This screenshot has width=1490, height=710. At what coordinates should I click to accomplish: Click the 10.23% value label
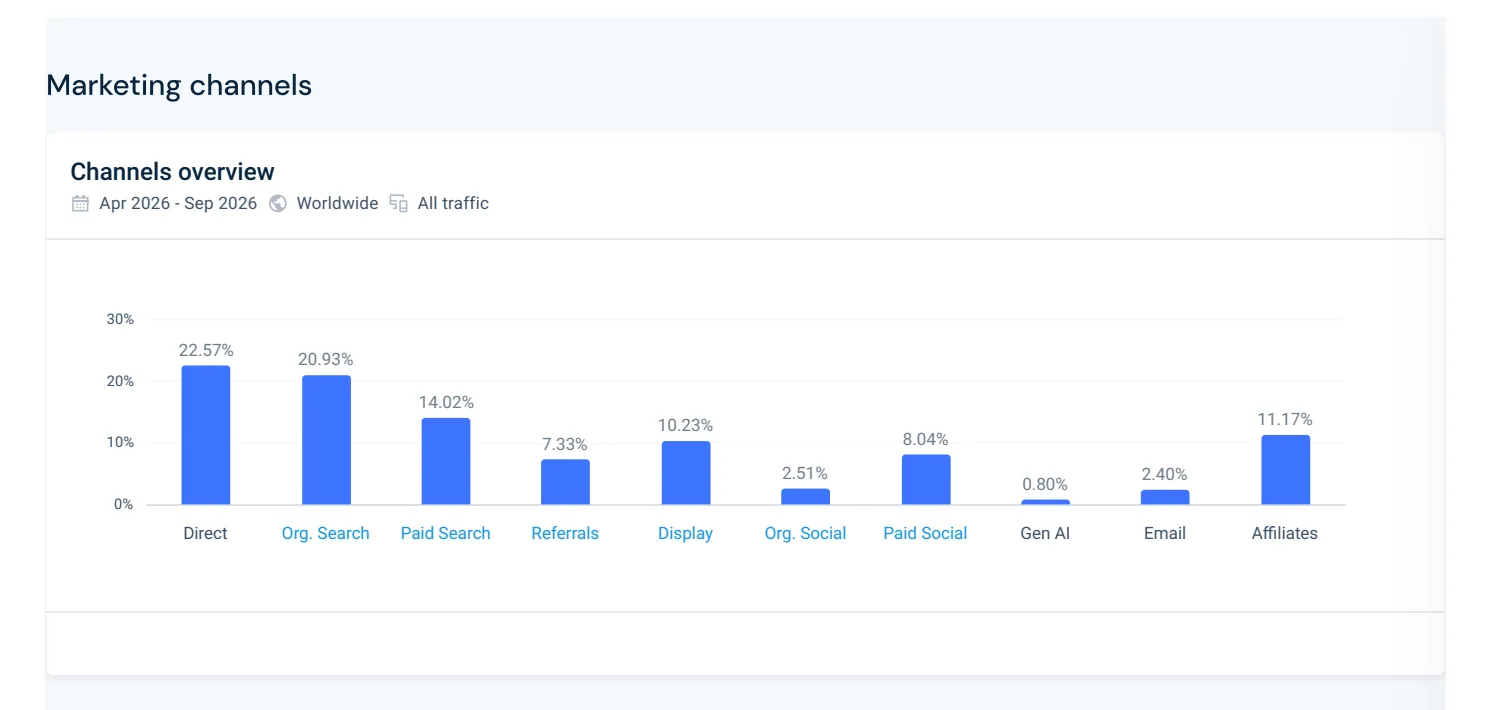point(686,425)
